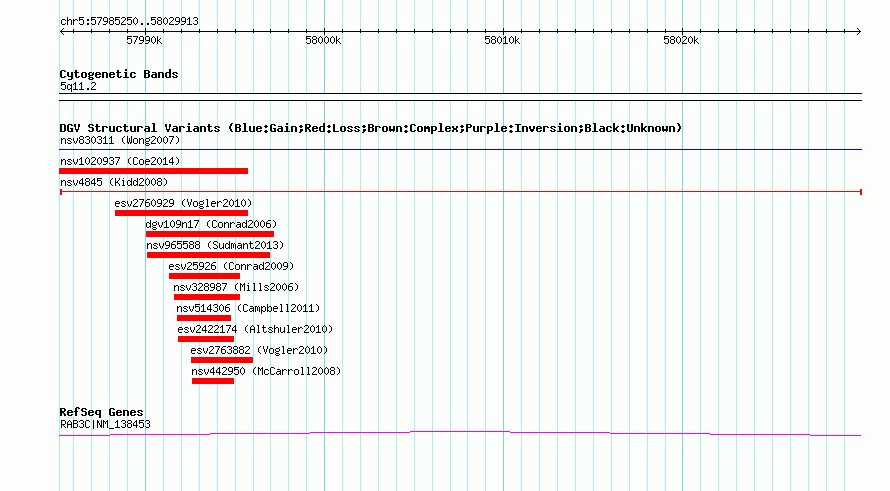Click the red esv2422174 loss bar
The height and width of the screenshot is (491, 890).
click(x=206, y=339)
